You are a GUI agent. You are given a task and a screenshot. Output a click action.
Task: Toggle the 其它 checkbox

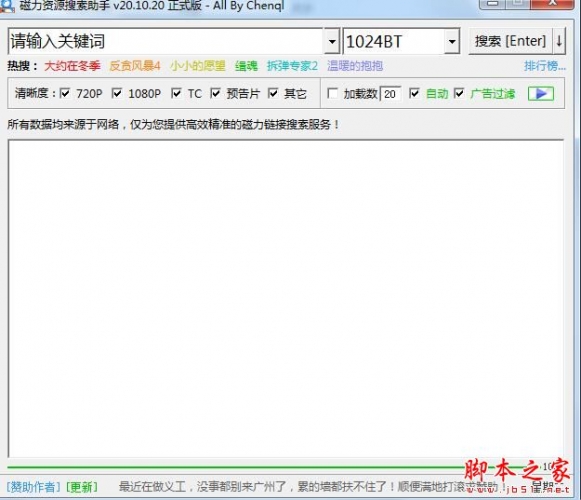[273, 93]
